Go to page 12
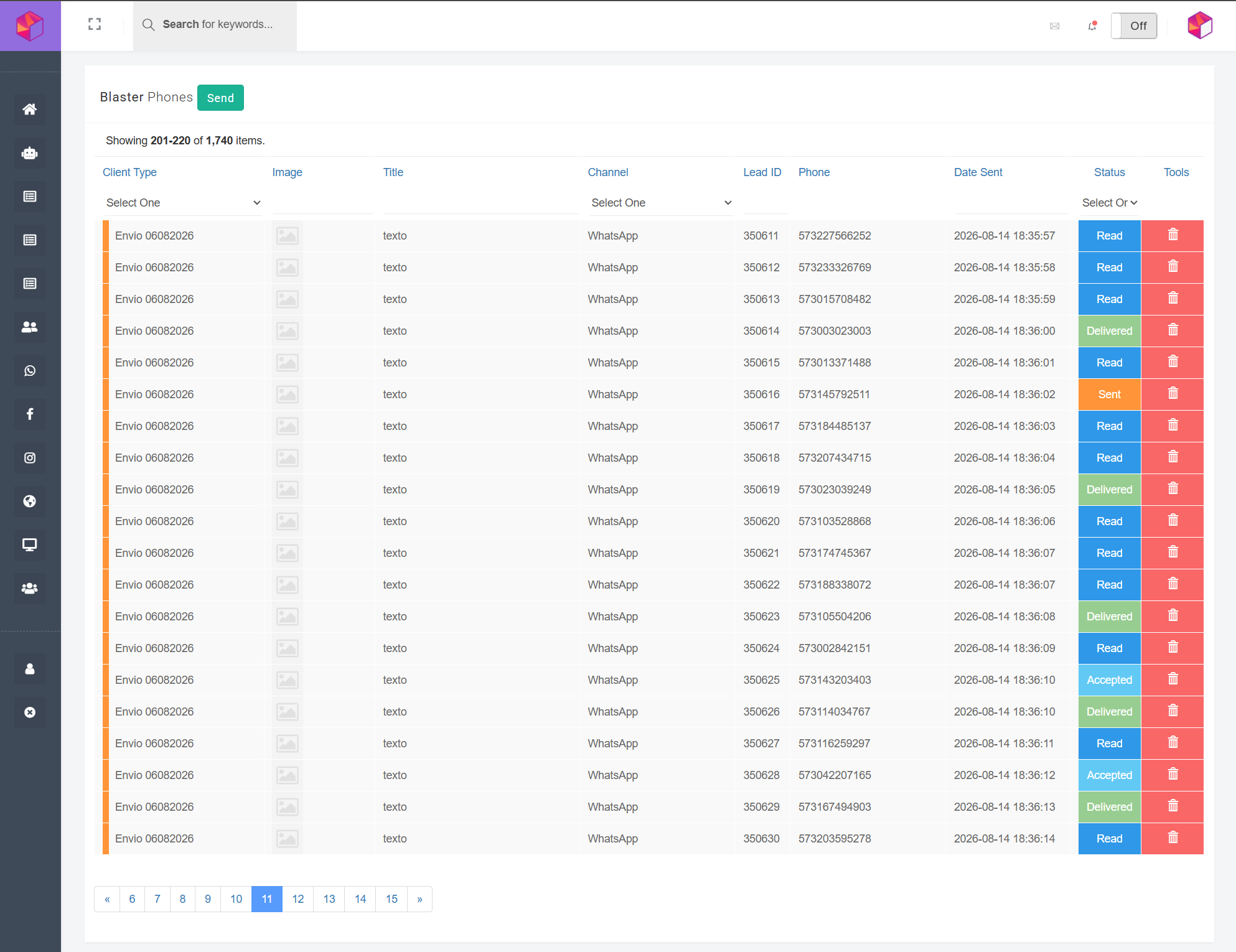This screenshot has width=1236, height=952. pyautogui.click(x=298, y=899)
